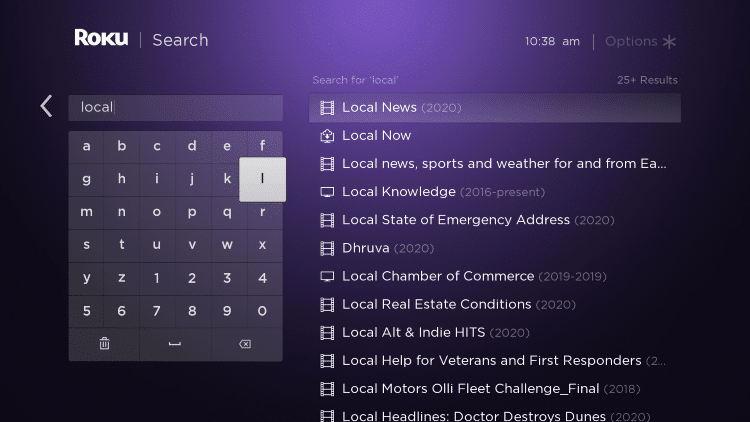Image resolution: width=750 pixels, height=422 pixels.
Task: Tap the letter k key
Action: [x=227, y=179]
